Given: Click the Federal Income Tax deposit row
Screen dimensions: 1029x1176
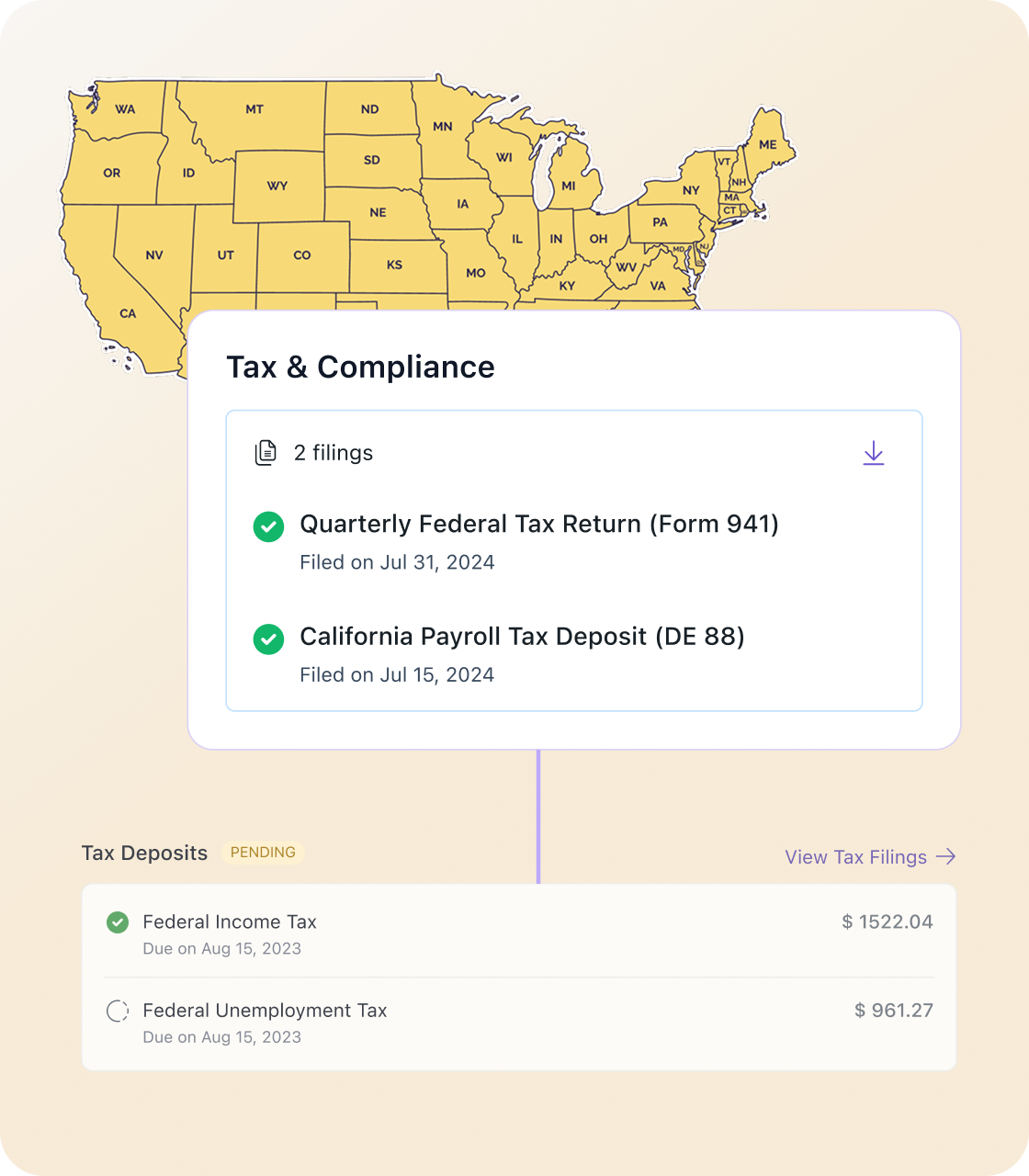Looking at the screenshot, I should pyautogui.click(x=519, y=933).
